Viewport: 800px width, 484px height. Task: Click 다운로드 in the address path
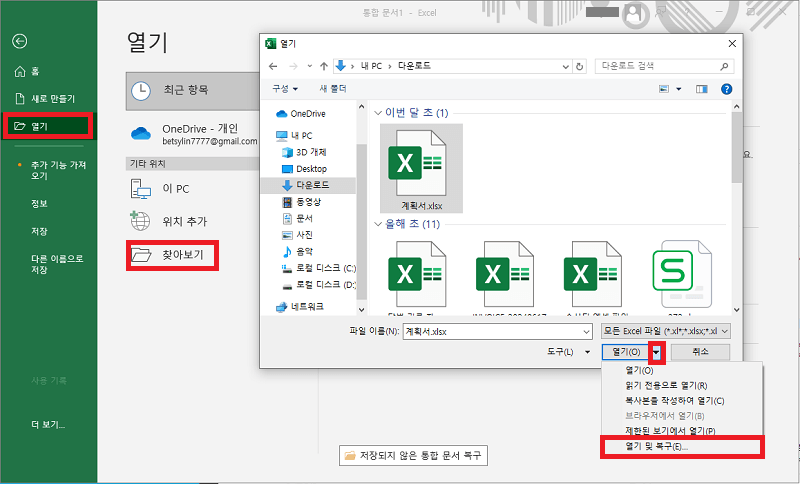(x=414, y=66)
